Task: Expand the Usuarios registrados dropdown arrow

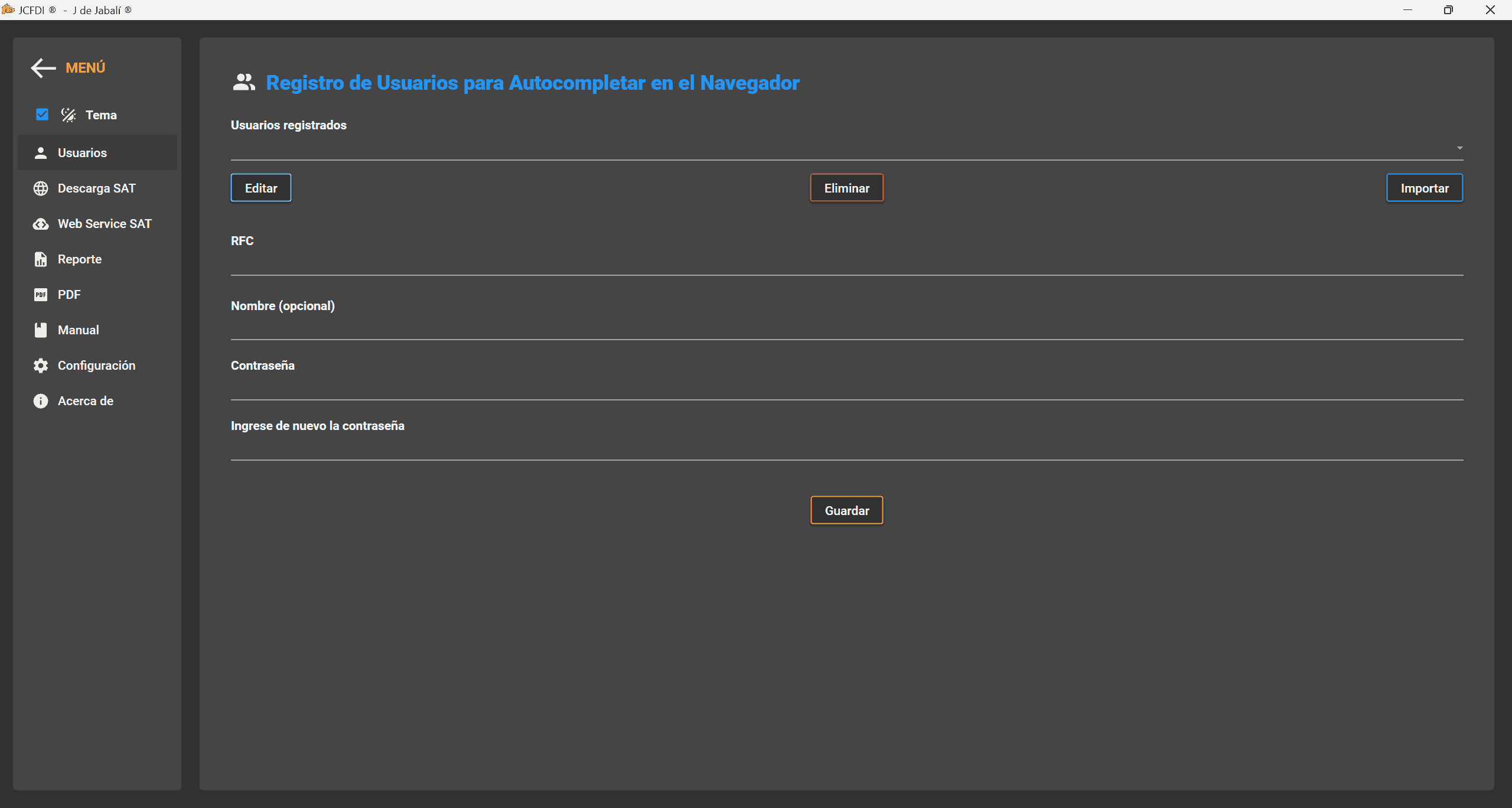Action: 1459,148
